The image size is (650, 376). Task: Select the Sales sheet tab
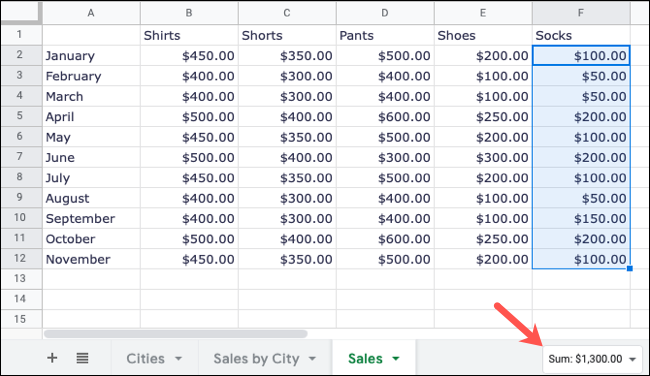[365, 359]
